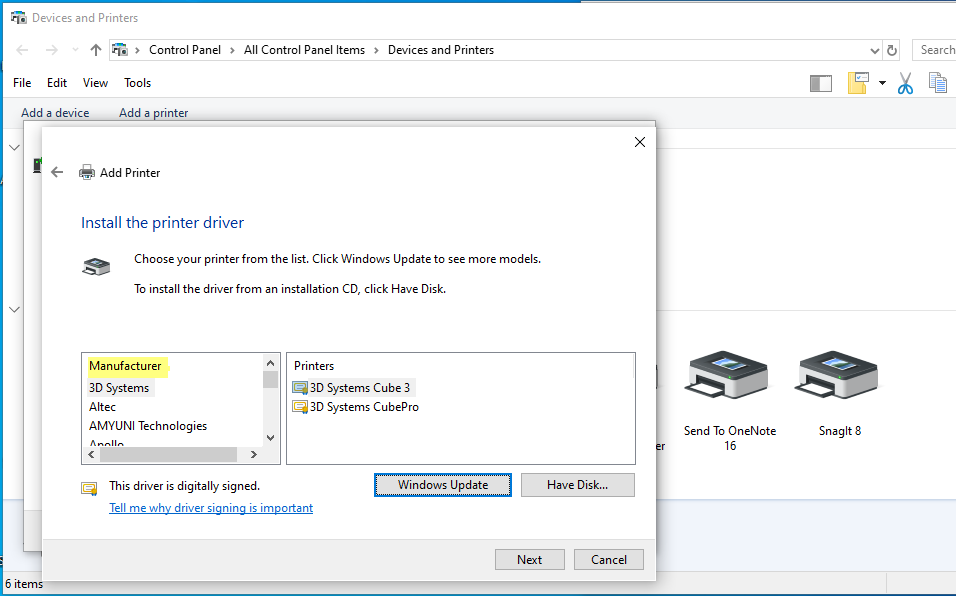956x596 pixels.
Task: Open 'Tell me why driver signing is important'
Action: point(211,508)
